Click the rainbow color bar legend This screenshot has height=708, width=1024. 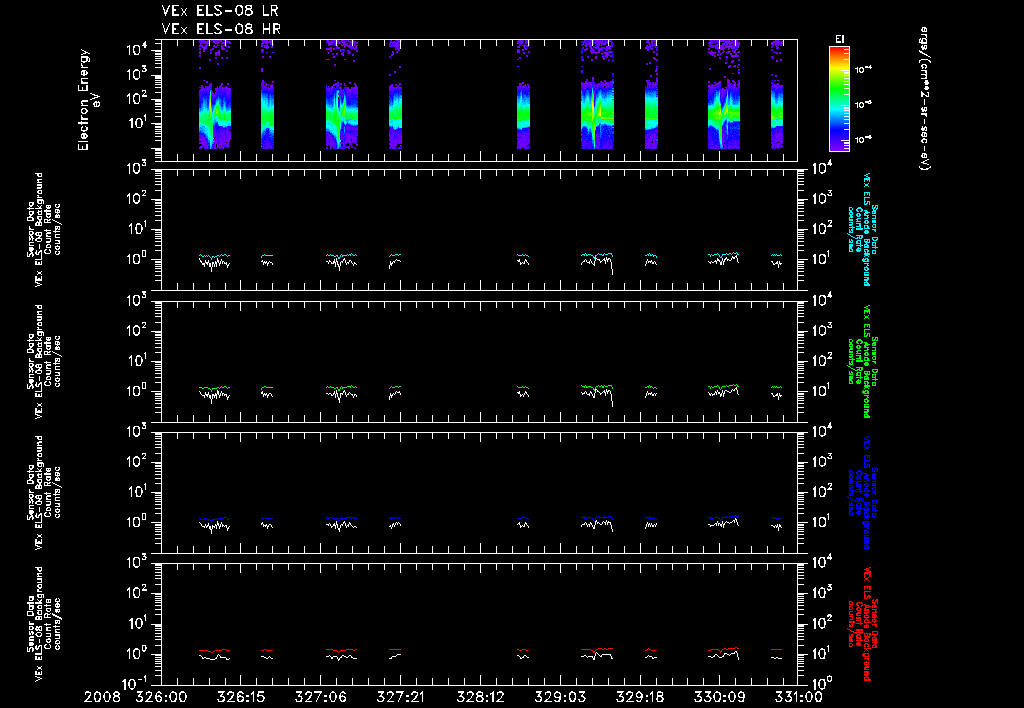tap(839, 99)
